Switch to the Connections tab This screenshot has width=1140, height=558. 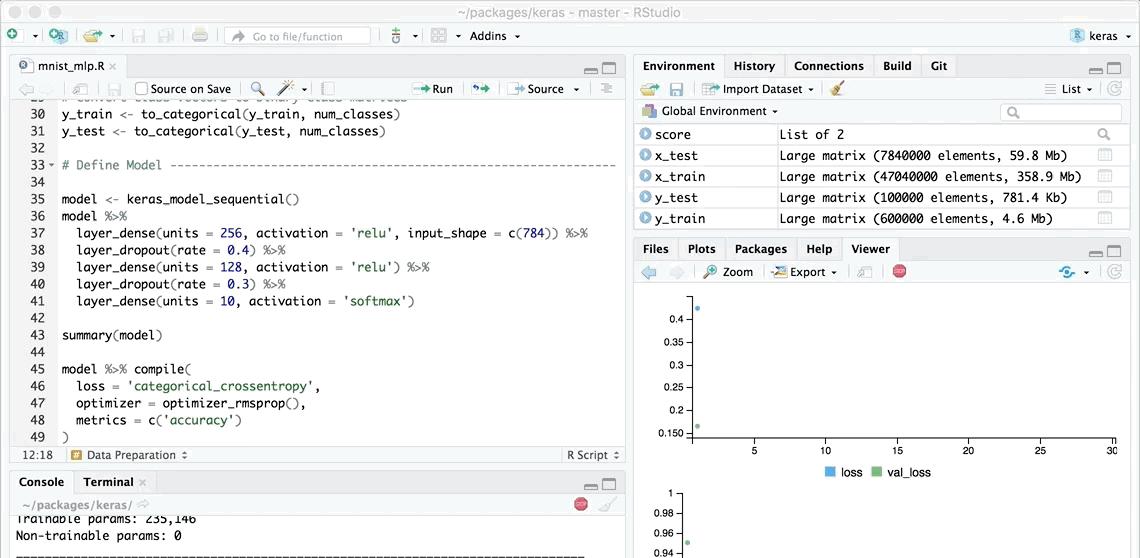829,65
